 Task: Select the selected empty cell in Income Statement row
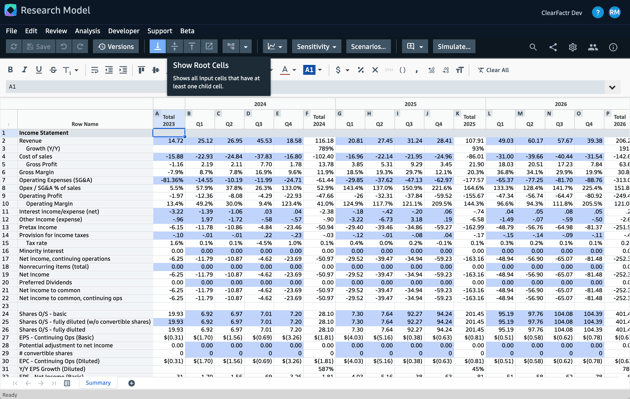[169, 133]
